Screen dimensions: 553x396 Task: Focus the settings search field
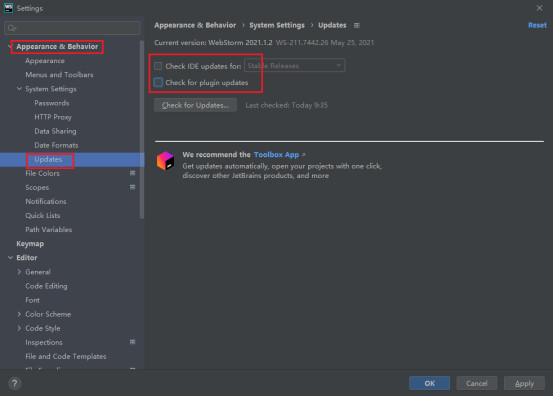pyautogui.click(x=72, y=28)
